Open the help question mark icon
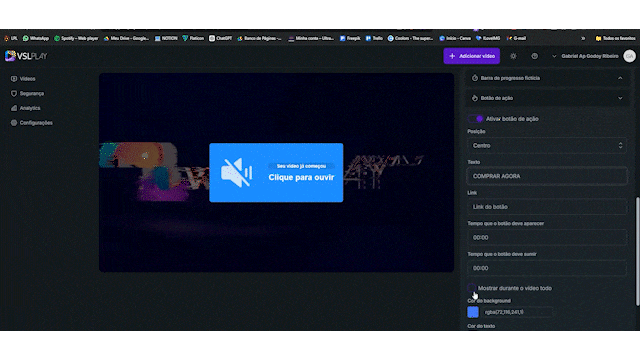The image size is (640, 360). (534, 56)
